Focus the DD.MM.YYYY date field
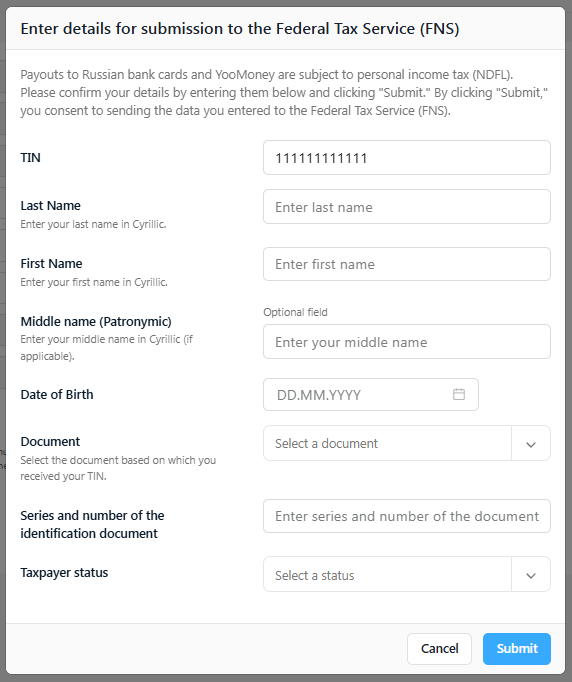Viewport: 572px width, 682px height. (x=371, y=394)
